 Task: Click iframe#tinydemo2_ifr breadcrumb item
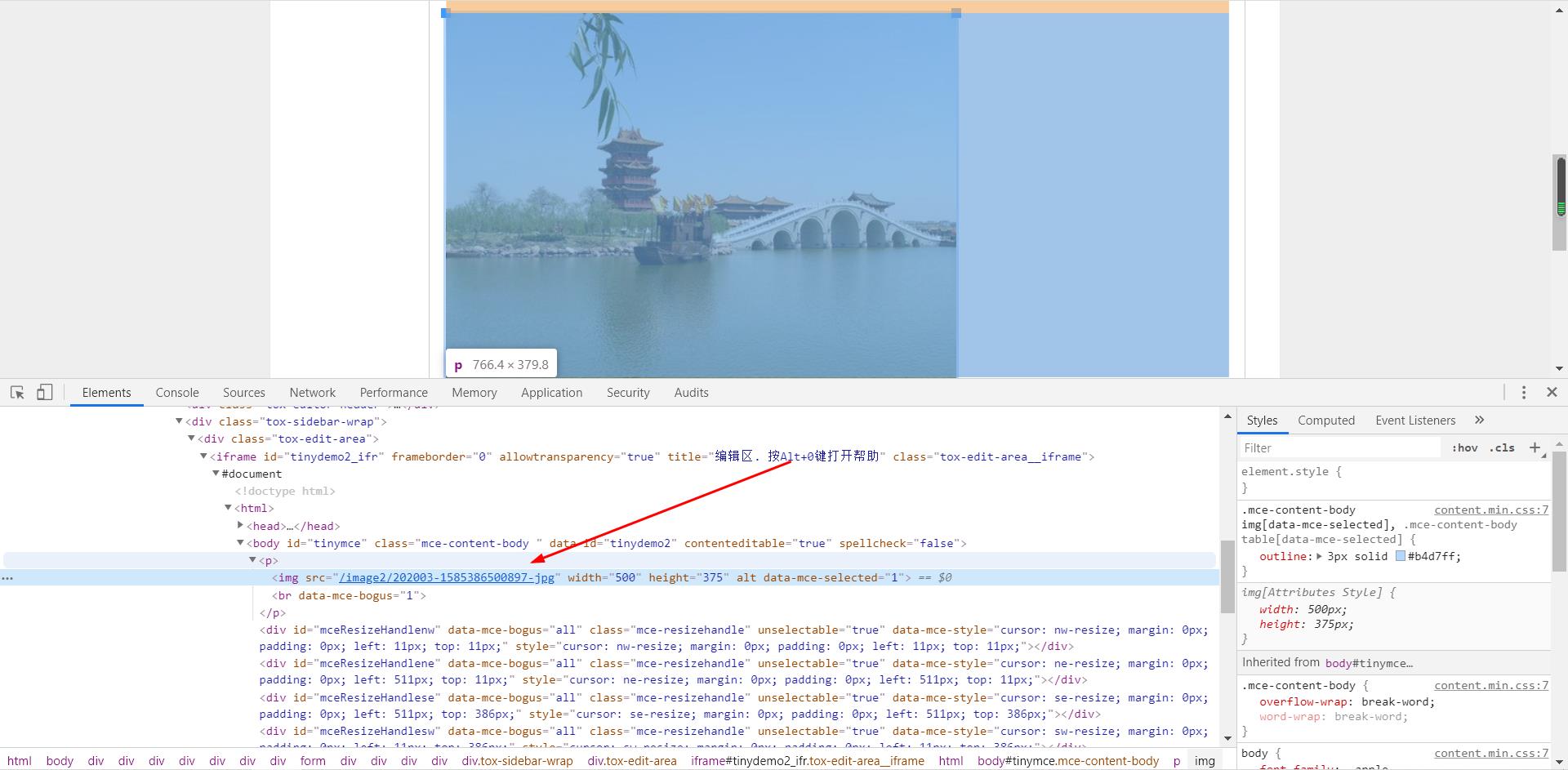coord(808,761)
